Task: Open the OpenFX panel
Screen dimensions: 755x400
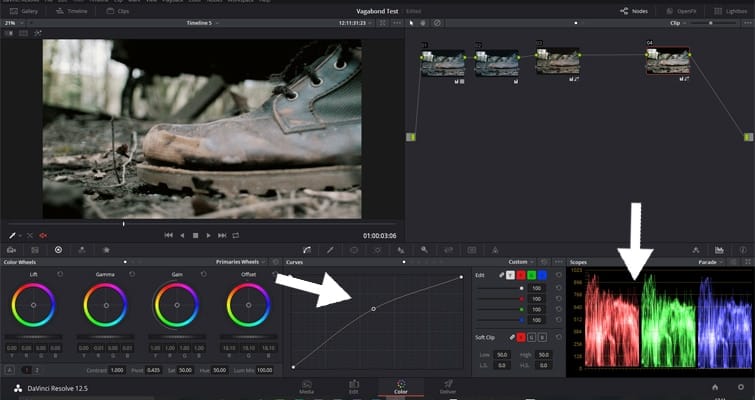Action: coord(681,10)
